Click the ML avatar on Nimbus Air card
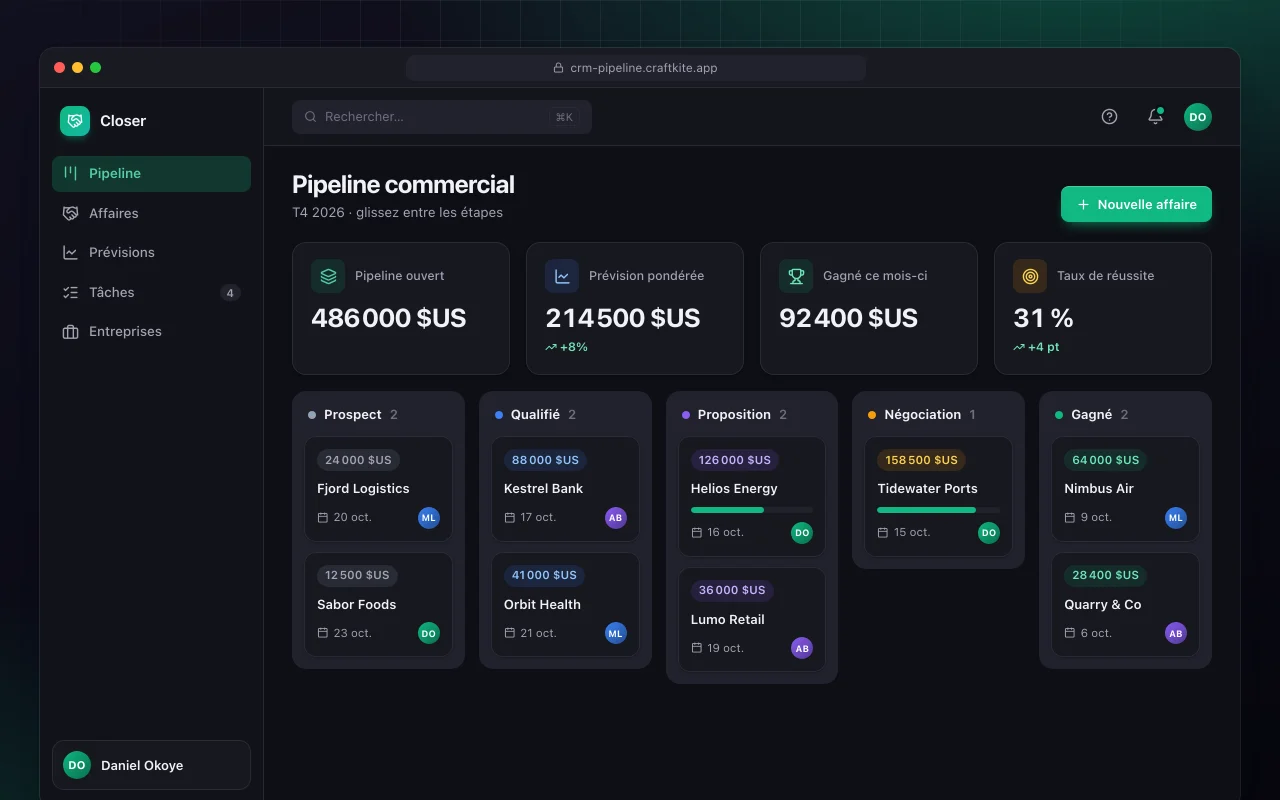Viewport: 1280px width, 800px height. (x=1176, y=518)
